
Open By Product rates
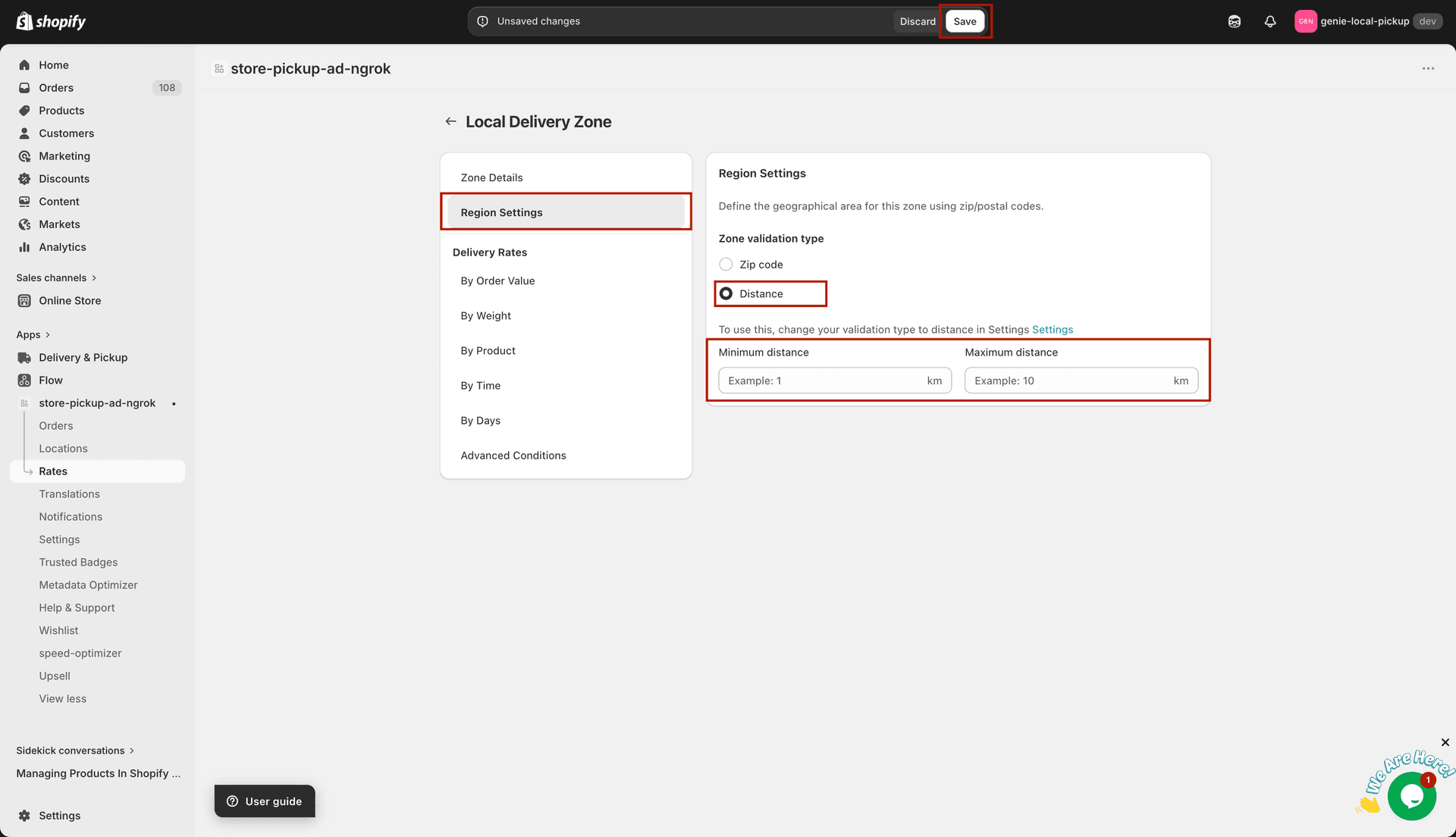click(x=566, y=350)
